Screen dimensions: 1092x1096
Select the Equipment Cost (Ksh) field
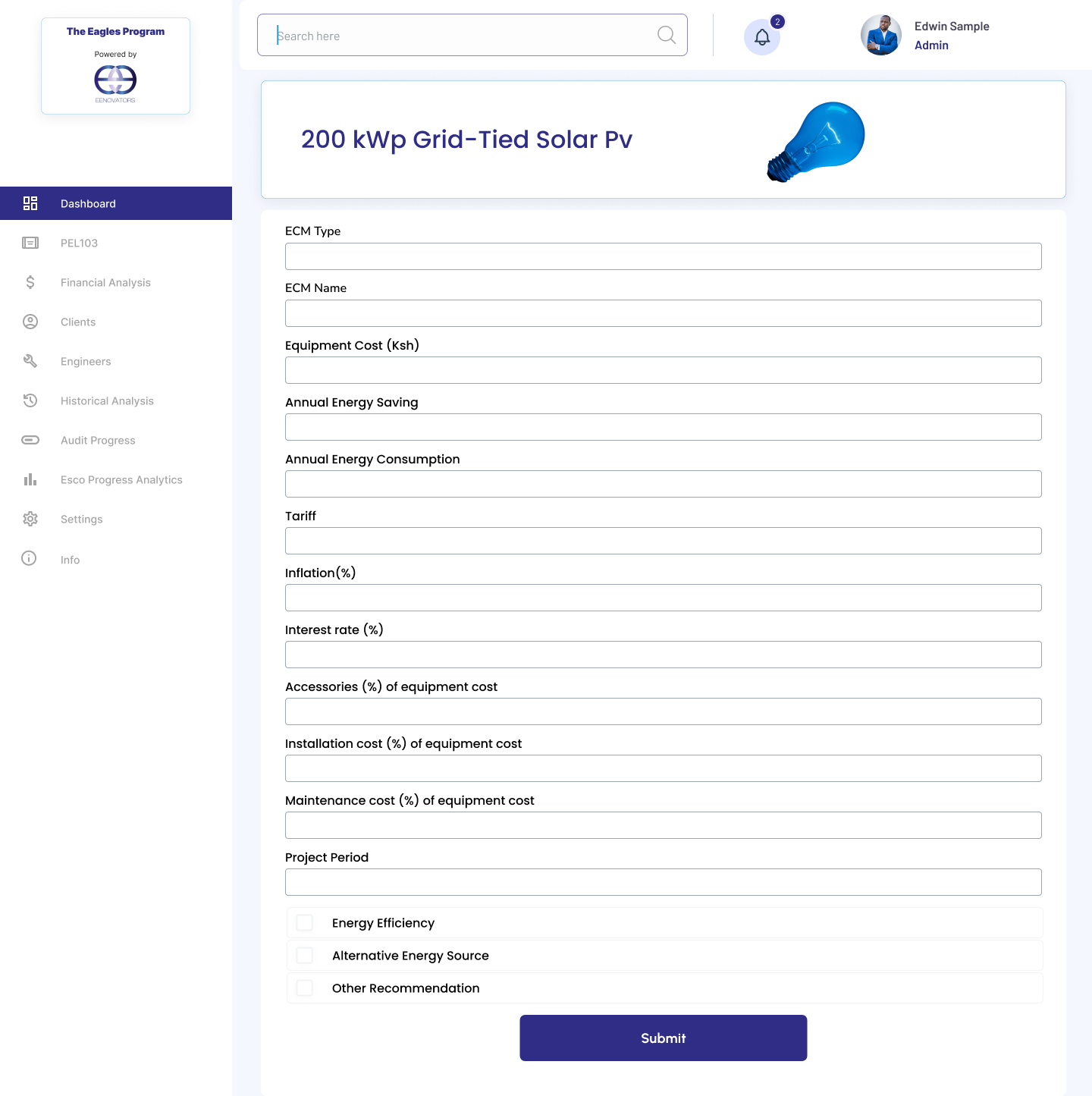click(664, 370)
